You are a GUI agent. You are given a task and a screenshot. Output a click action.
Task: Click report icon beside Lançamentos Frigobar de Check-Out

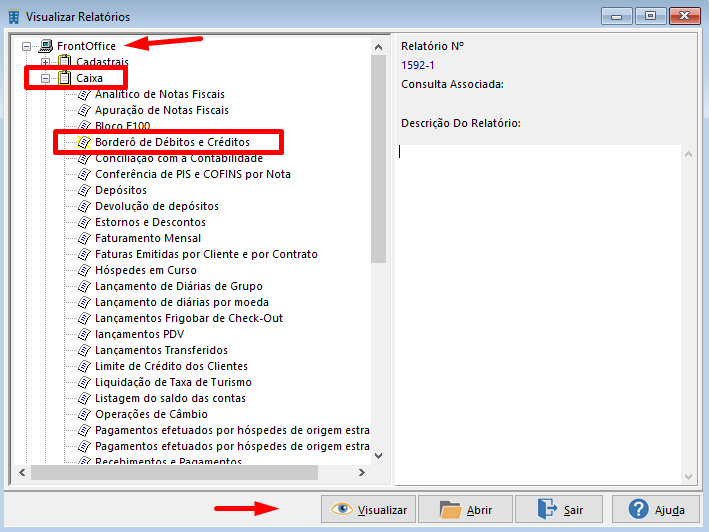(x=84, y=318)
